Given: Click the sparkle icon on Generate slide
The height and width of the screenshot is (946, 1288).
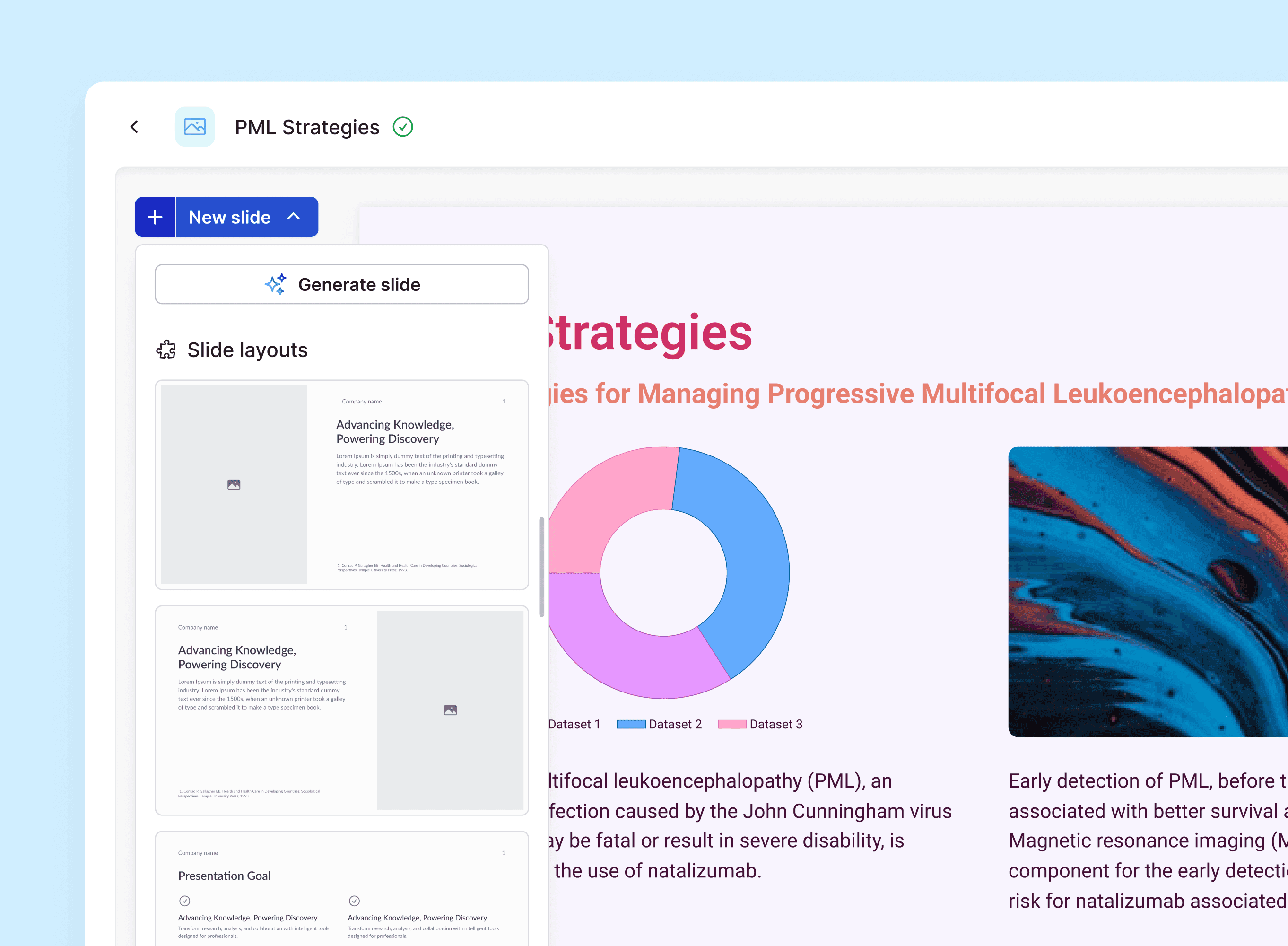Looking at the screenshot, I should click(276, 284).
